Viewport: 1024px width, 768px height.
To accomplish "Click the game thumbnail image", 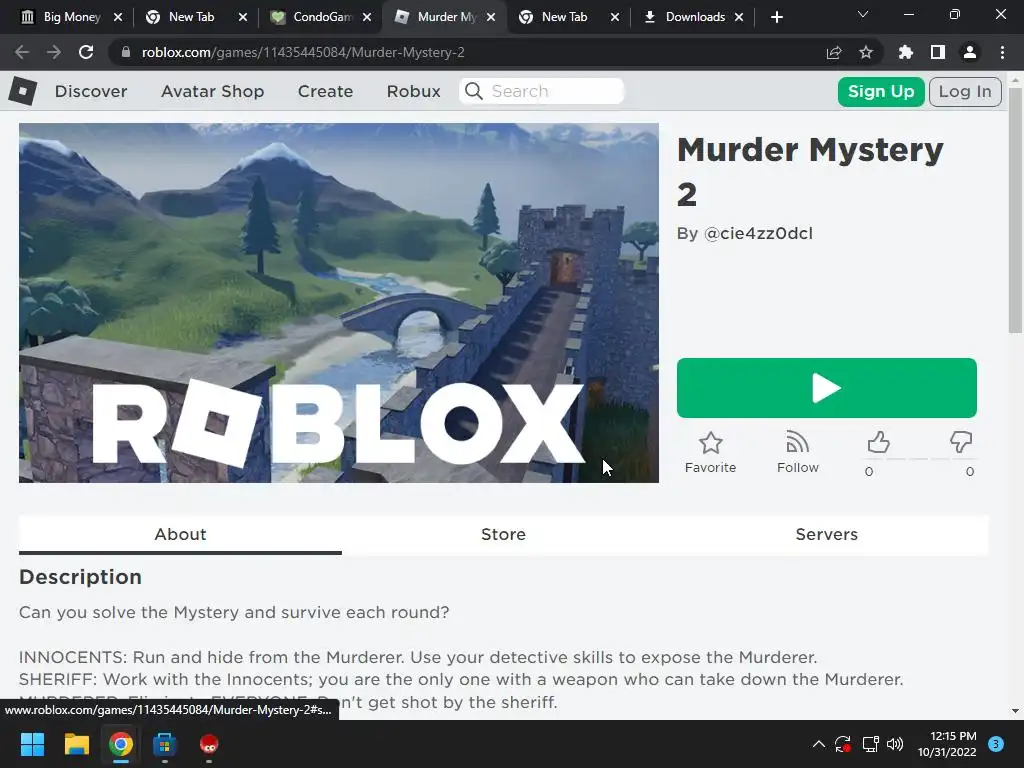I will coord(339,303).
